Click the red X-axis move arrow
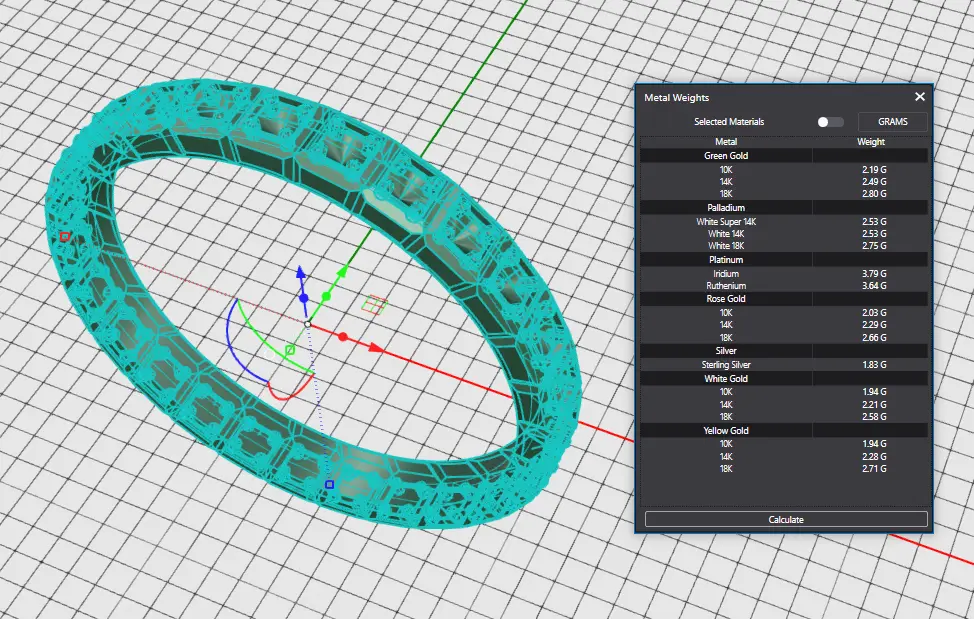974x619 pixels. click(376, 347)
